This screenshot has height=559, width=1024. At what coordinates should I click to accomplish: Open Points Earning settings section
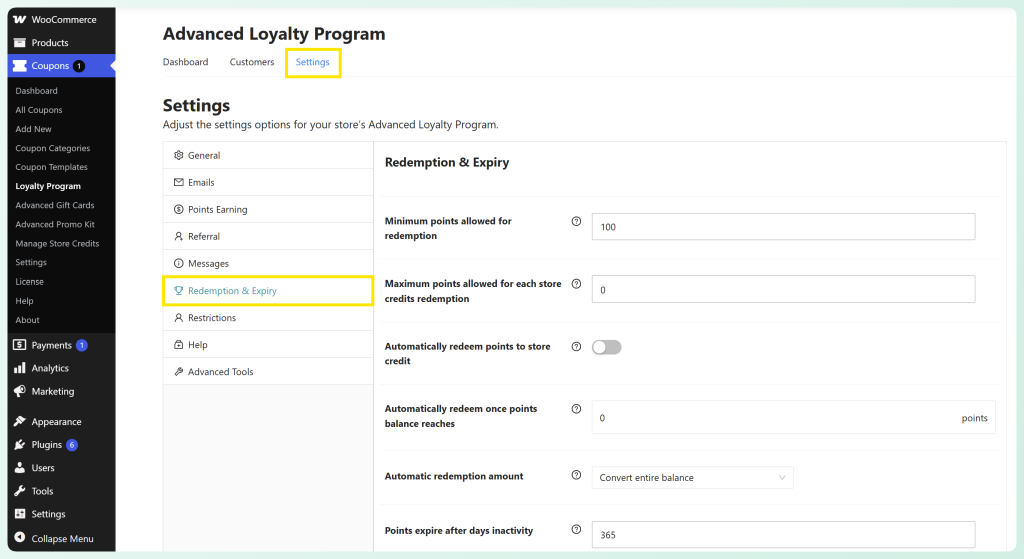click(x=268, y=210)
